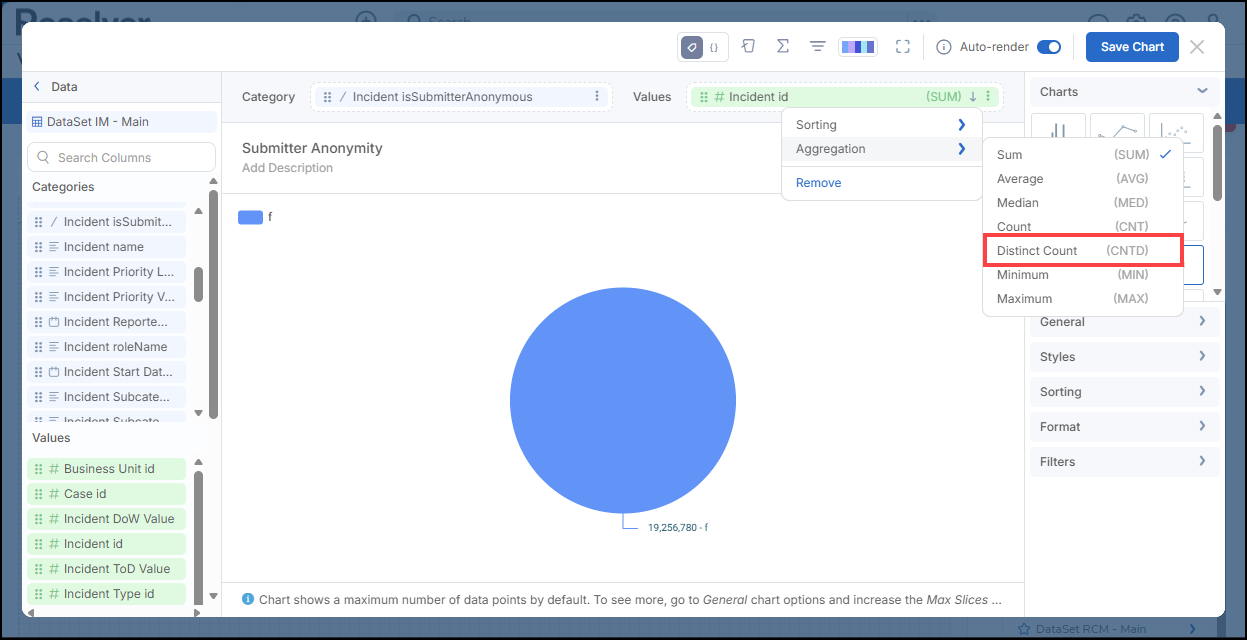
Task: Select Average aggregation
Action: (1083, 179)
